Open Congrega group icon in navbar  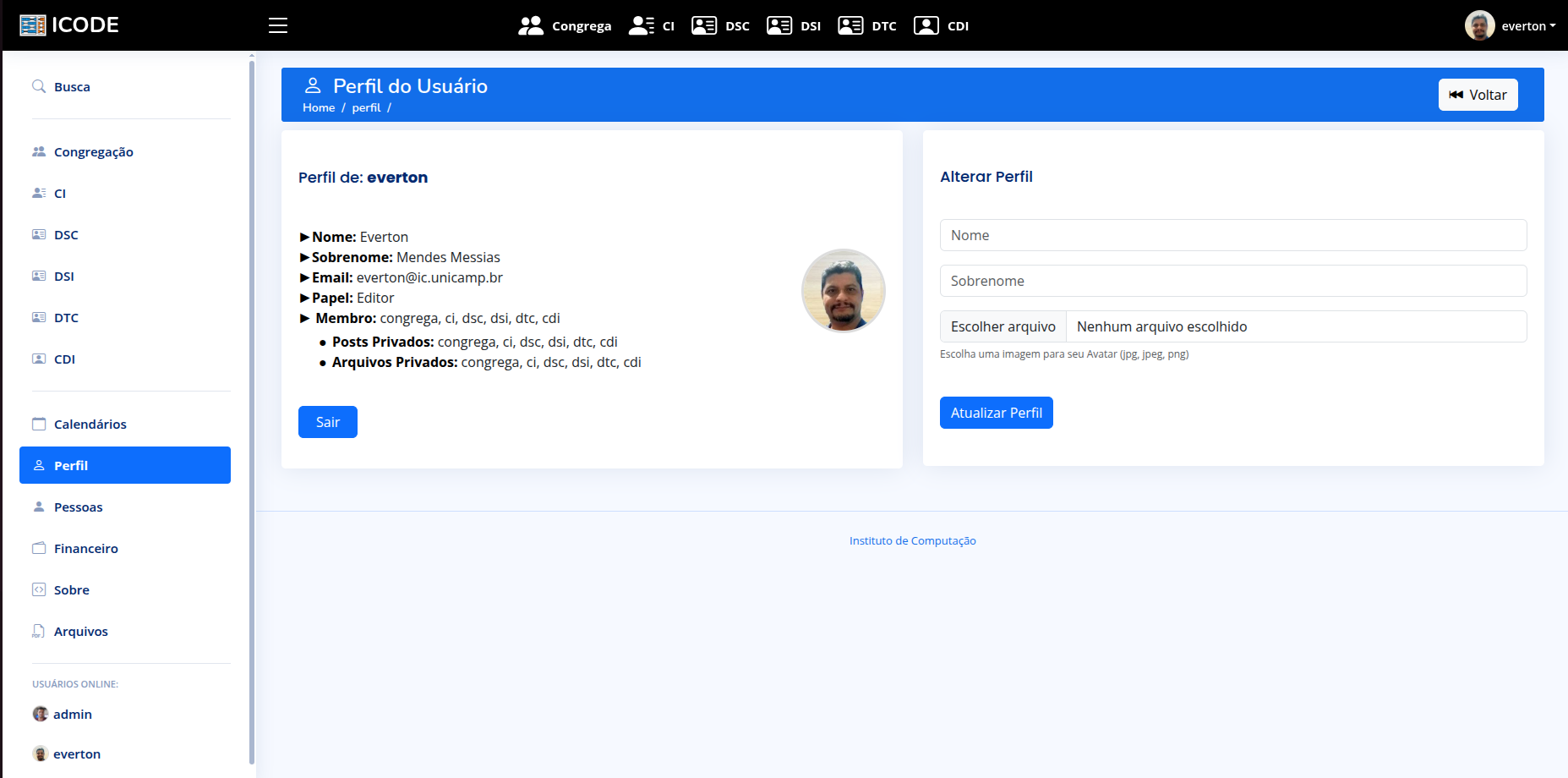tap(531, 25)
